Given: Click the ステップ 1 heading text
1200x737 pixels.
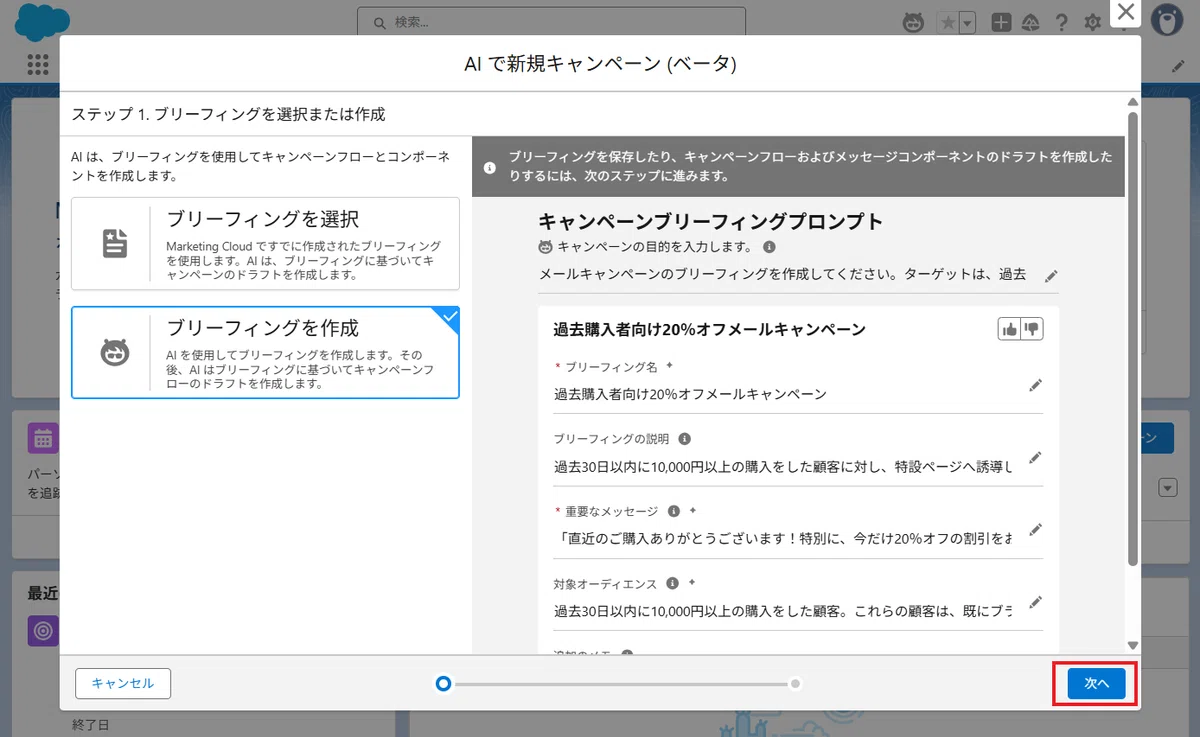Looking at the screenshot, I should click(x=228, y=114).
